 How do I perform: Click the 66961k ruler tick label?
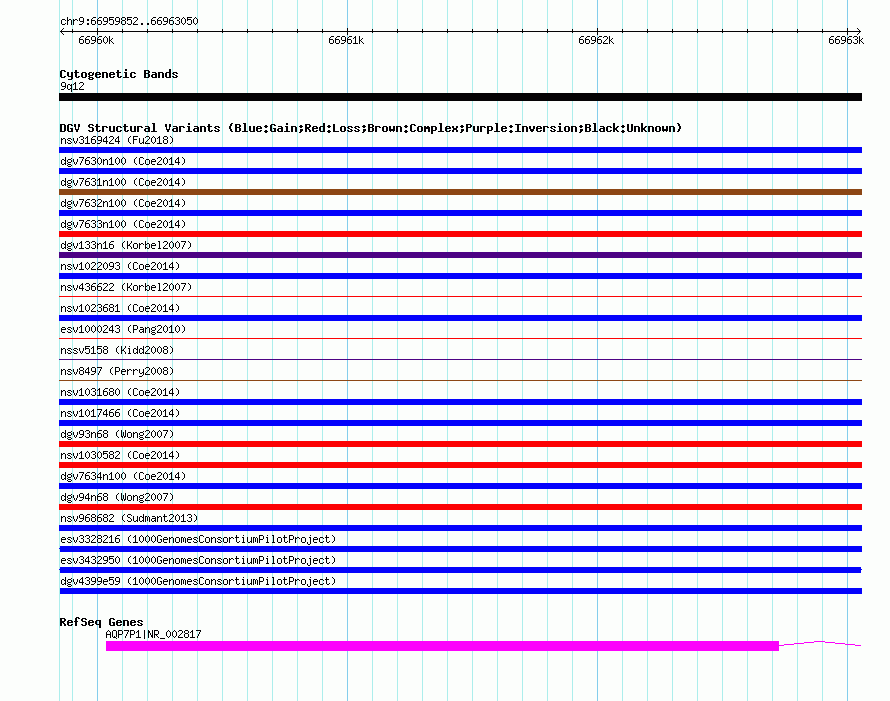click(x=346, y=40)
